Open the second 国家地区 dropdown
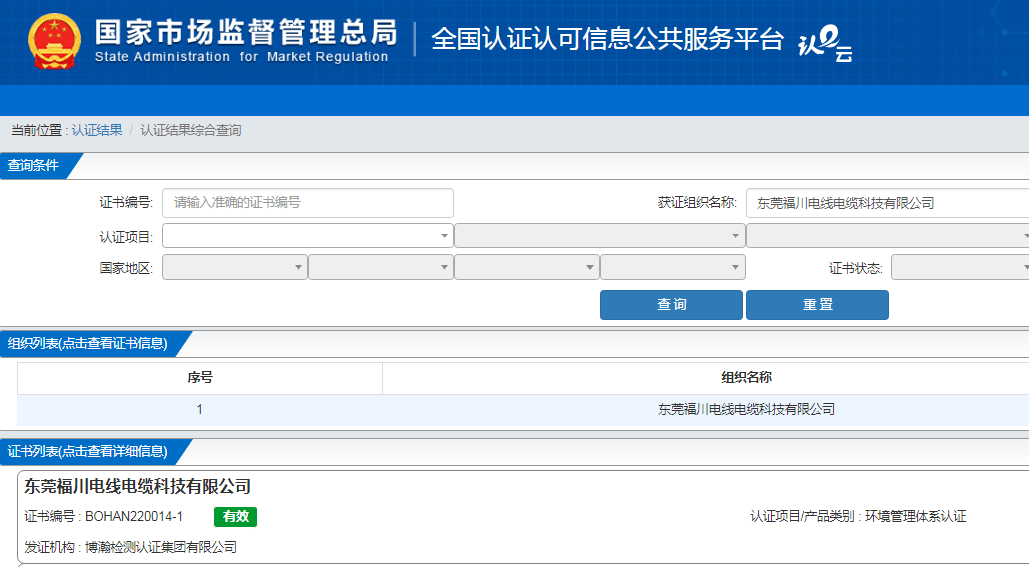The height and width of the screenshot is (567, 1029). (381, 267)
